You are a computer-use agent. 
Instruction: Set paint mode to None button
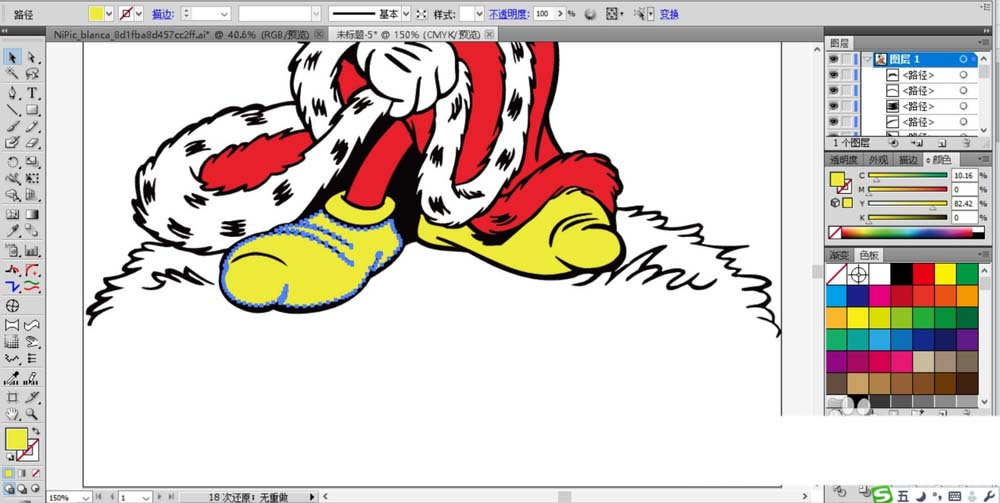tap(36, 474)
